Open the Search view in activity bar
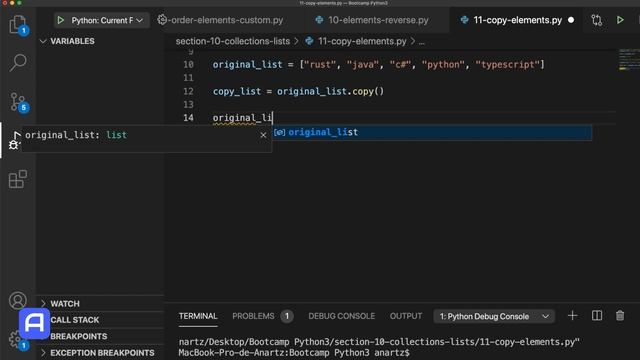 tap(18, 62)
